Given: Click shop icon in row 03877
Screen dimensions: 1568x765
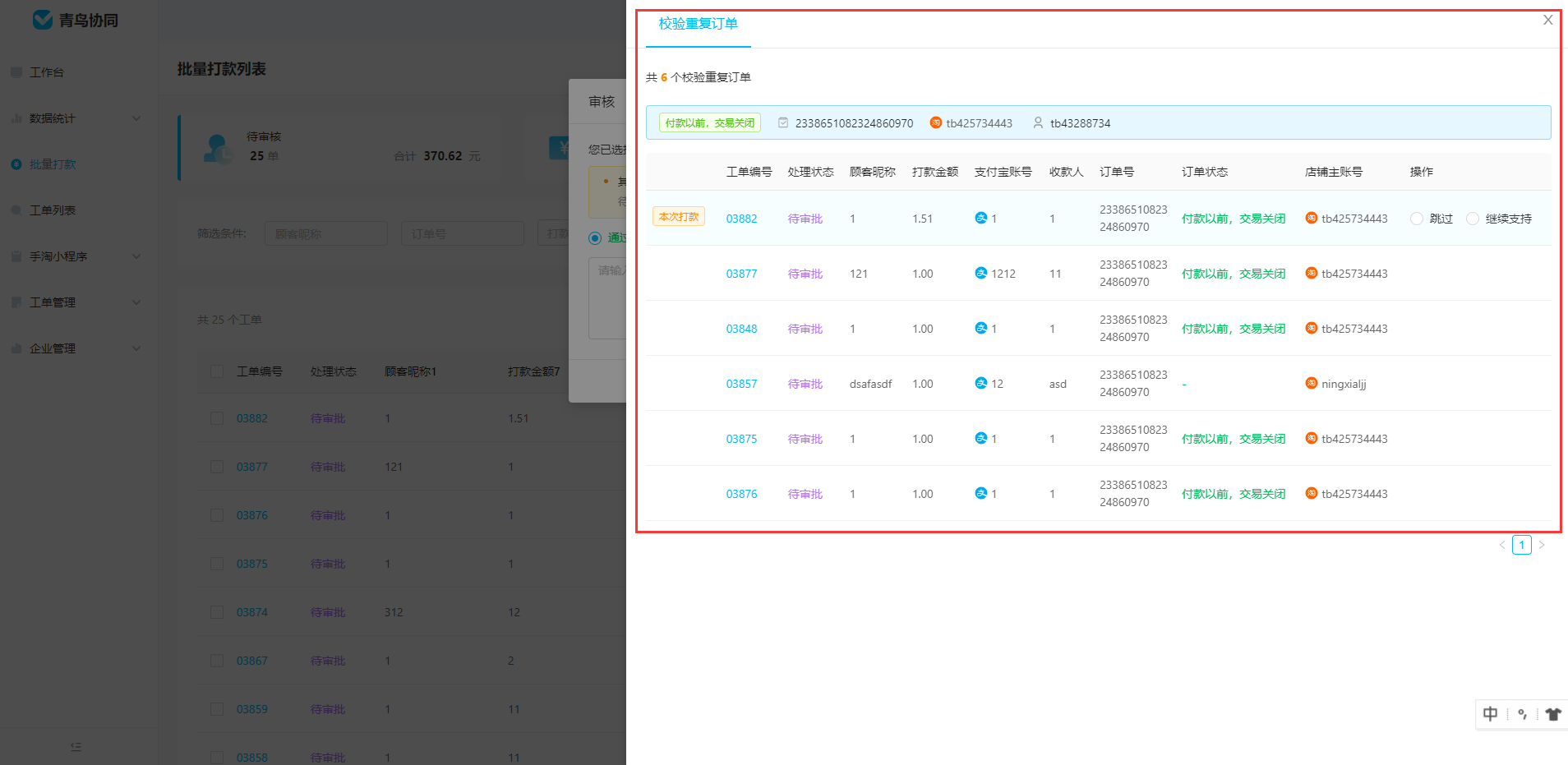Looking at the screenshot, I should [x=1312, y=273].
